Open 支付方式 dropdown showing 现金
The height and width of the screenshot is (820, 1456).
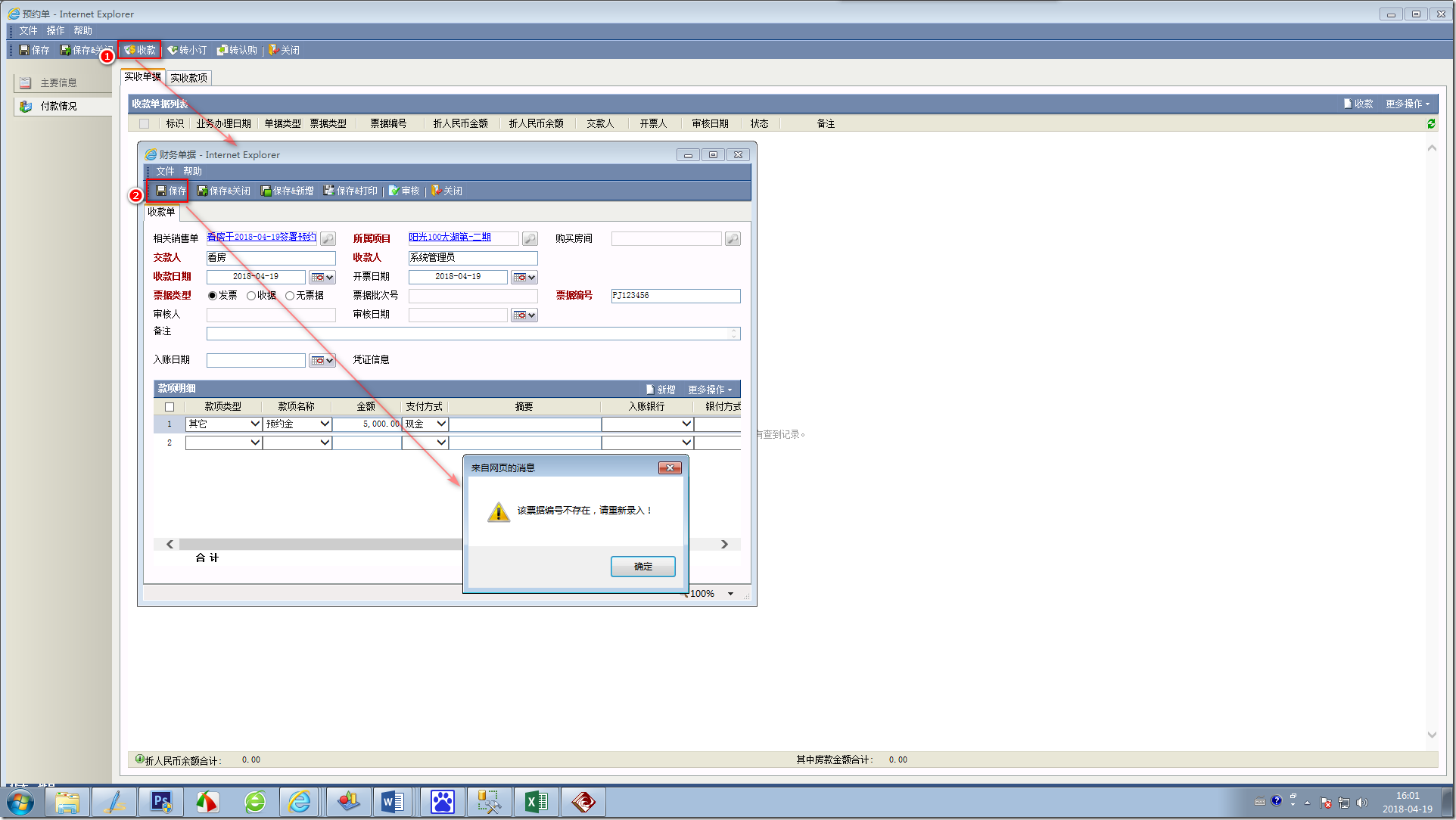point(441,424)
